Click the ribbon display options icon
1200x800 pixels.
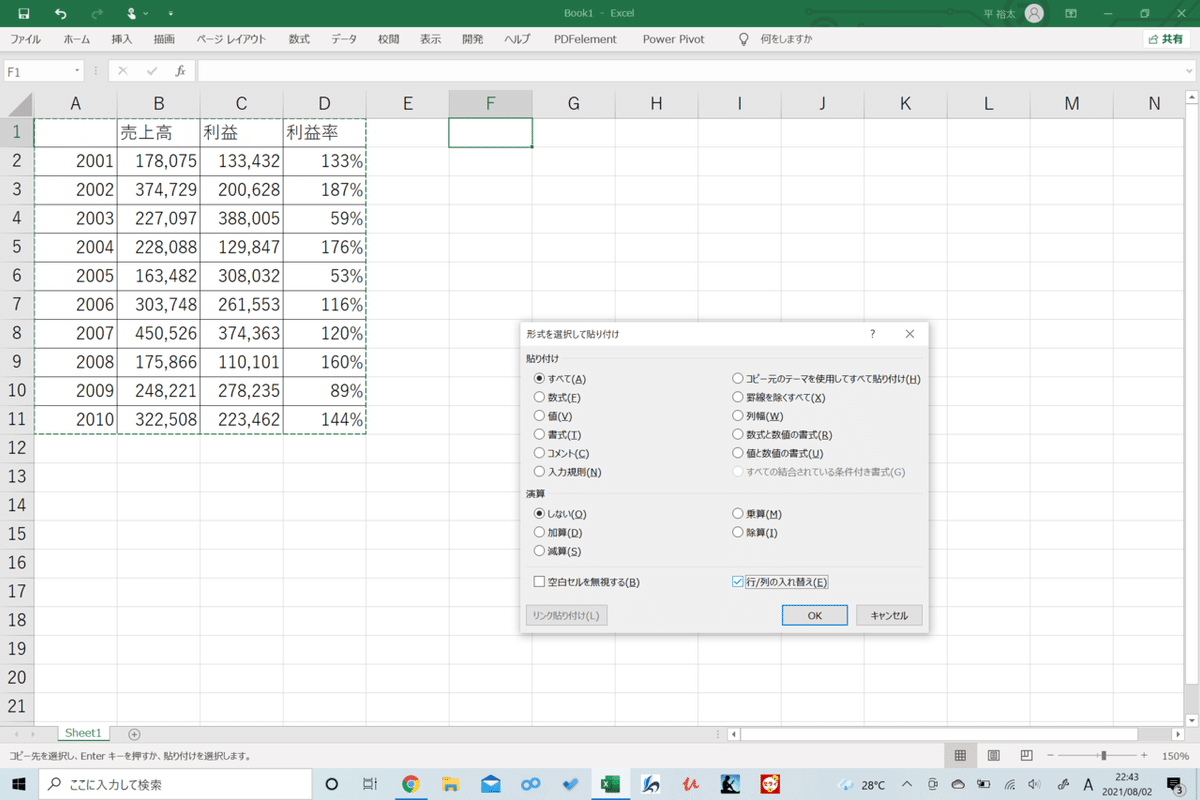[1071, 13]
